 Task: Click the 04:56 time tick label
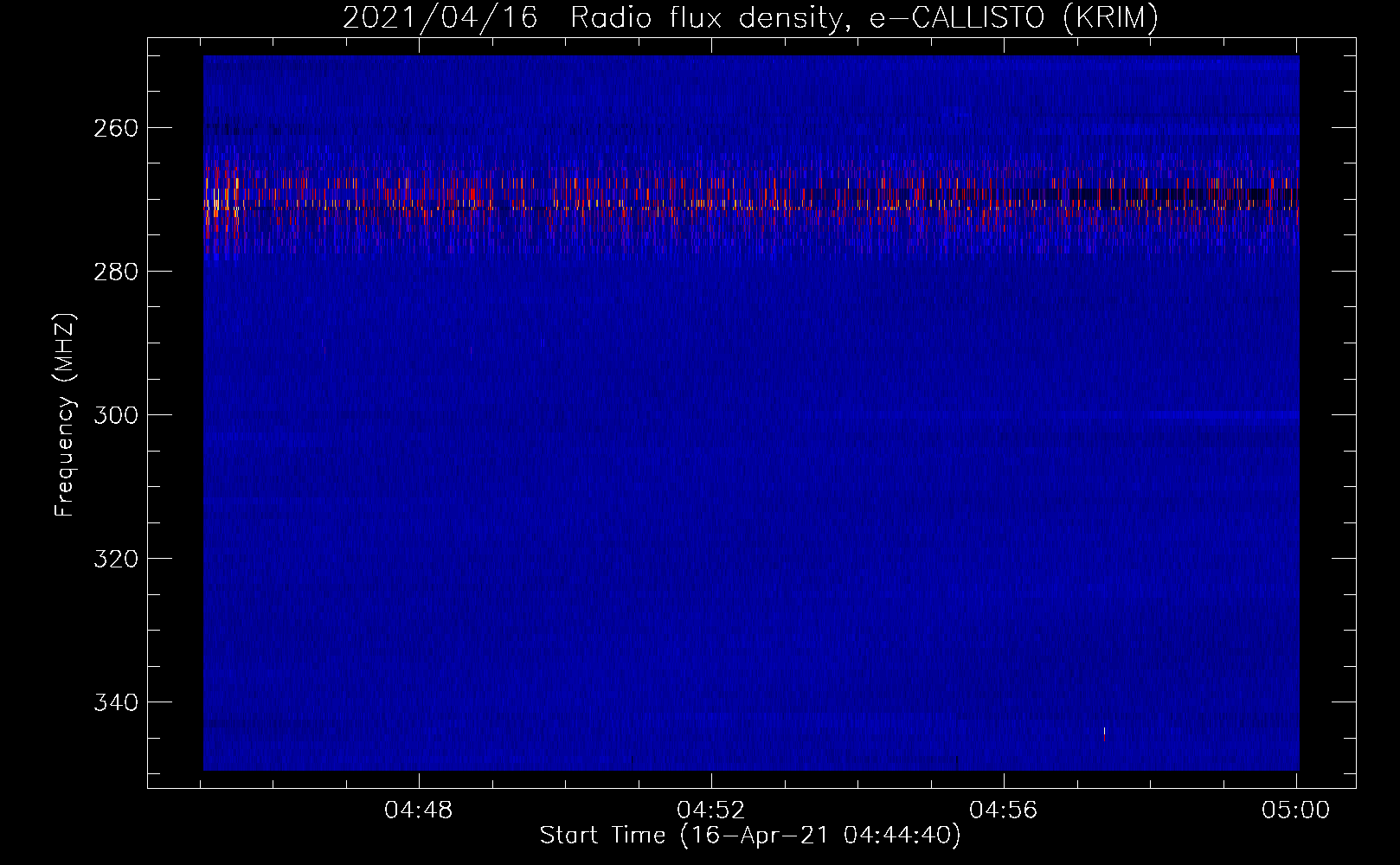1004,811
